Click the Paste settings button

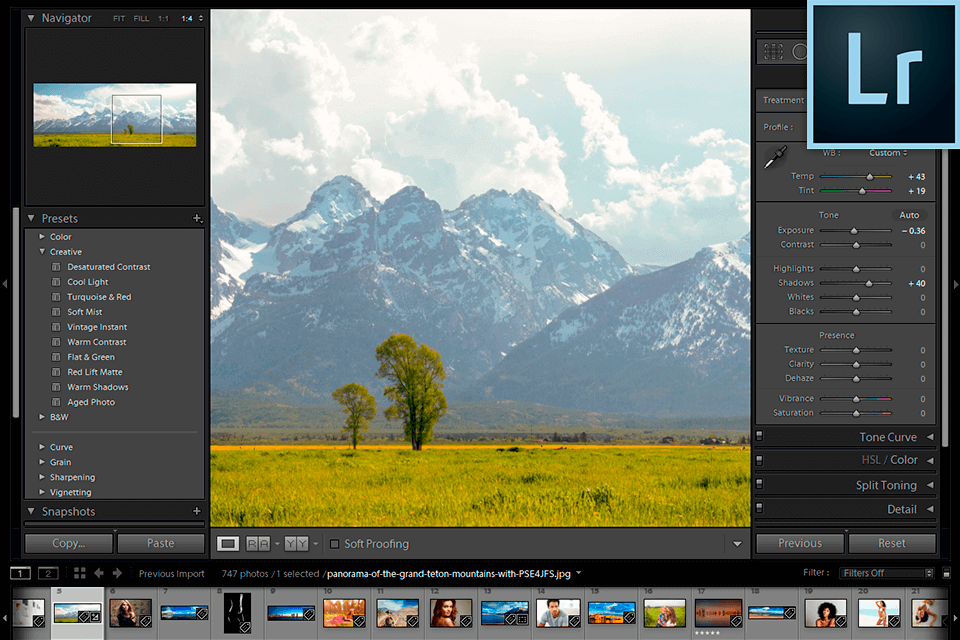[x=160, y=543]
